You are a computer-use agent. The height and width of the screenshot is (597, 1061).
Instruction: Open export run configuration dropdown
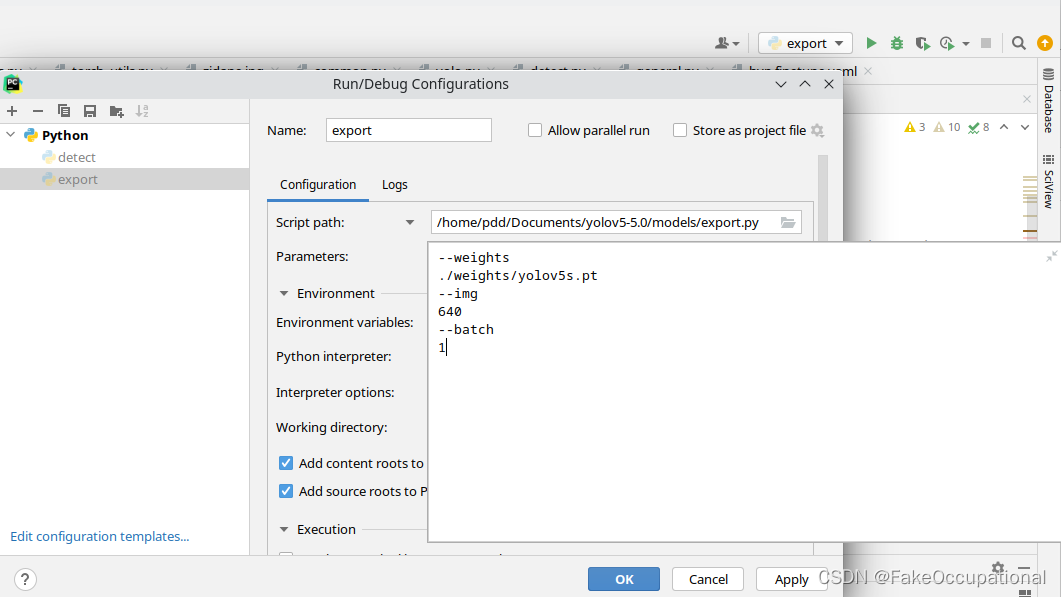tap(805, 43)
